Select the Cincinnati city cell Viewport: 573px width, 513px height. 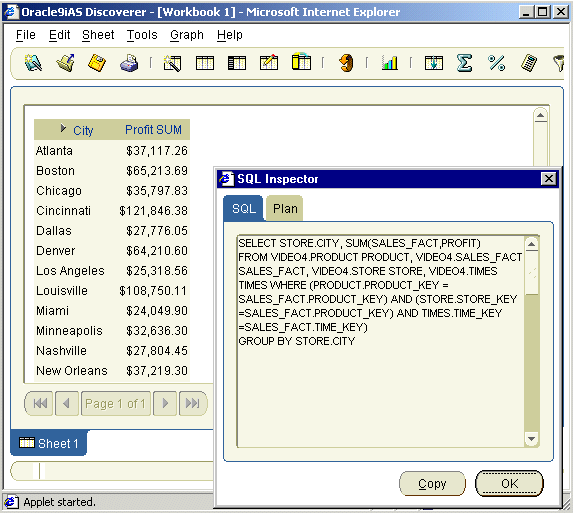pyautogui.click(x=63, y=210)
